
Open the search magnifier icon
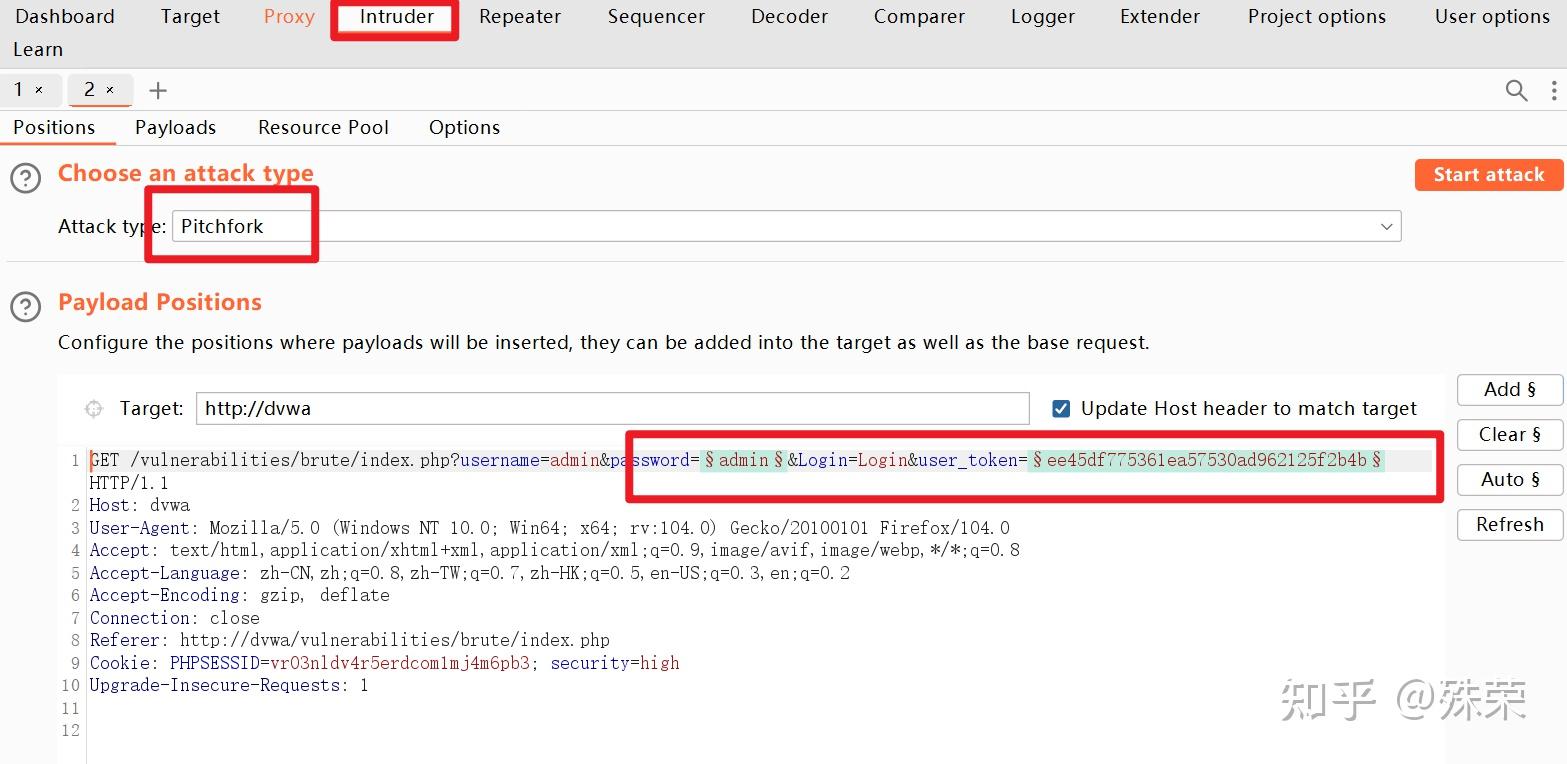1516,91
